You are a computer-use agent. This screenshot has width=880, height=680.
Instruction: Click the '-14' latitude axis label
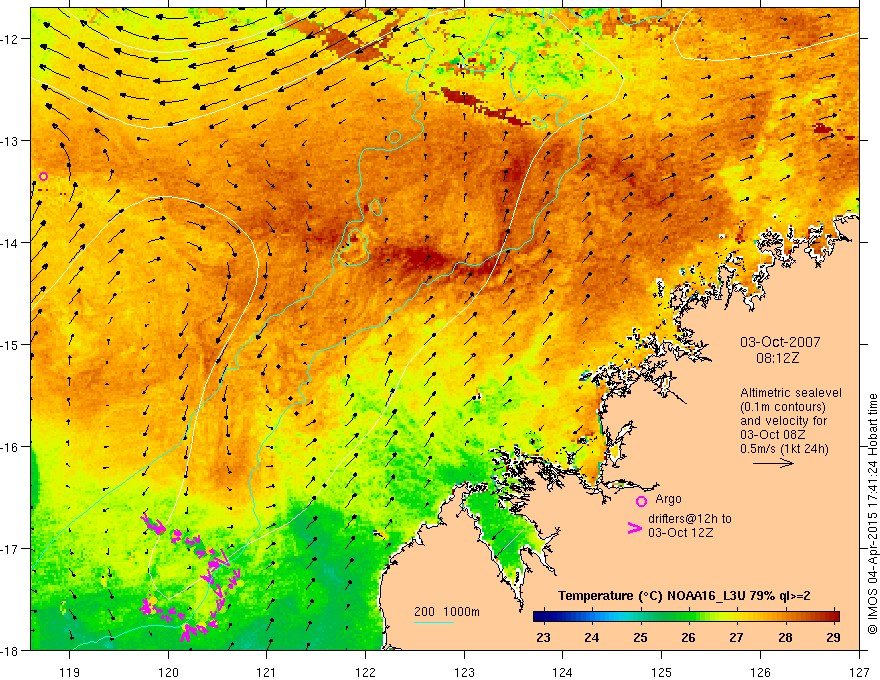tap(10, 243)
